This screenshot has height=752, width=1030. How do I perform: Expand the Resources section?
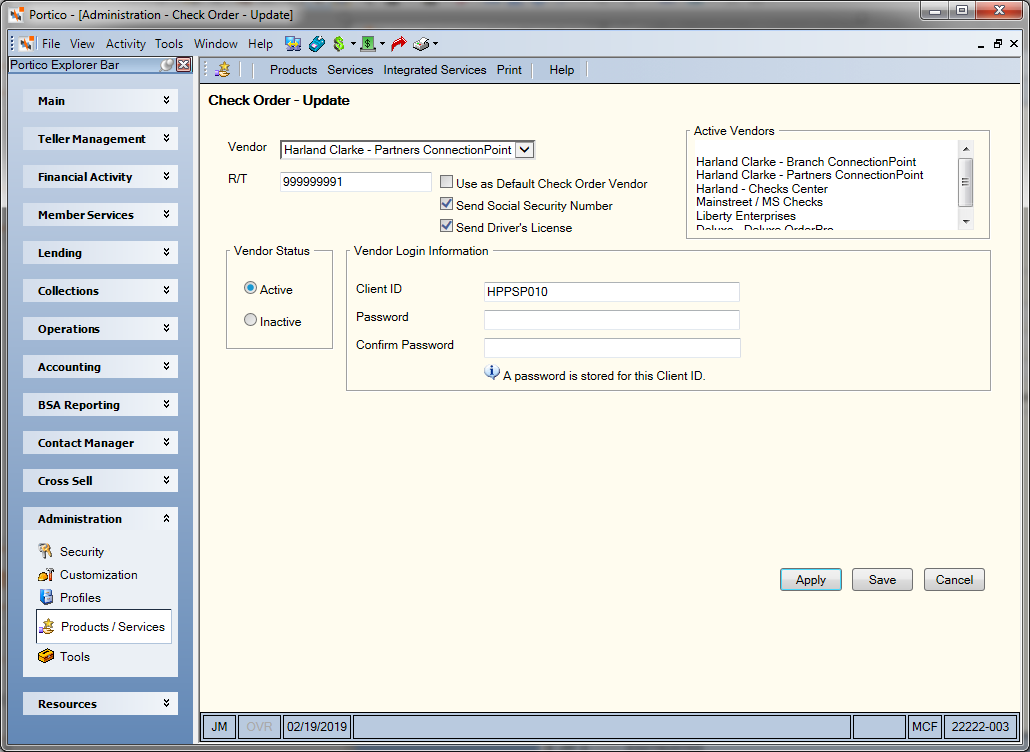pos(101,703)
